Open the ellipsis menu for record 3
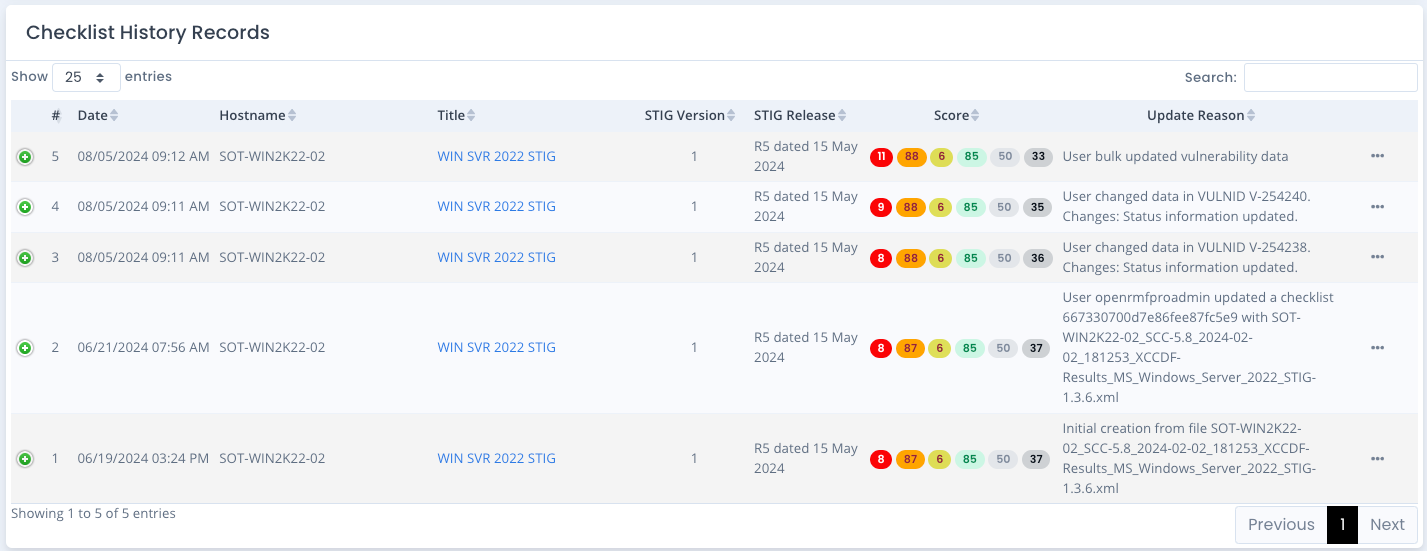Viewport: 1427px width, 551px height. click(1377, 257)
